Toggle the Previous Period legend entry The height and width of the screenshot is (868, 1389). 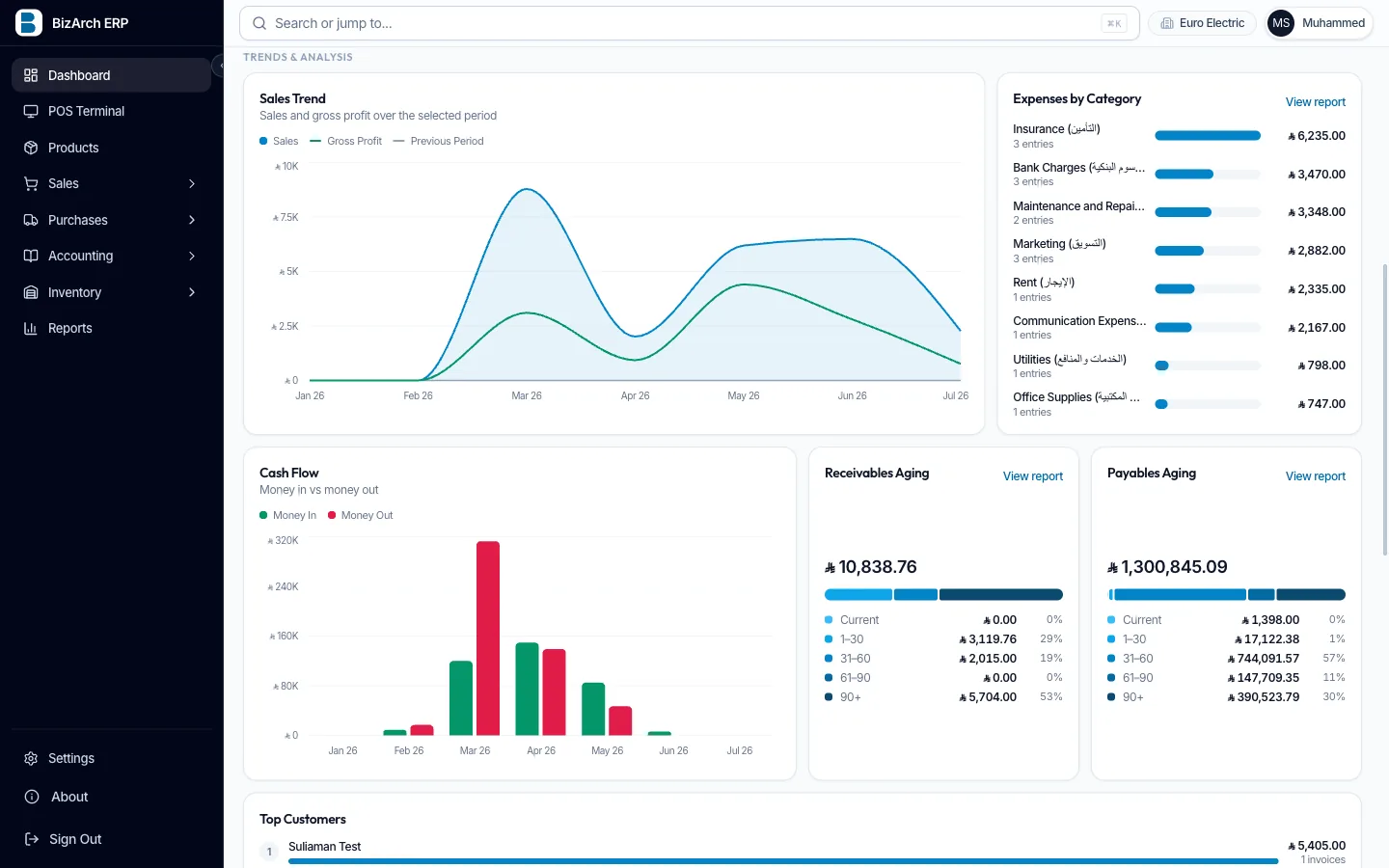tap(438, 141)
